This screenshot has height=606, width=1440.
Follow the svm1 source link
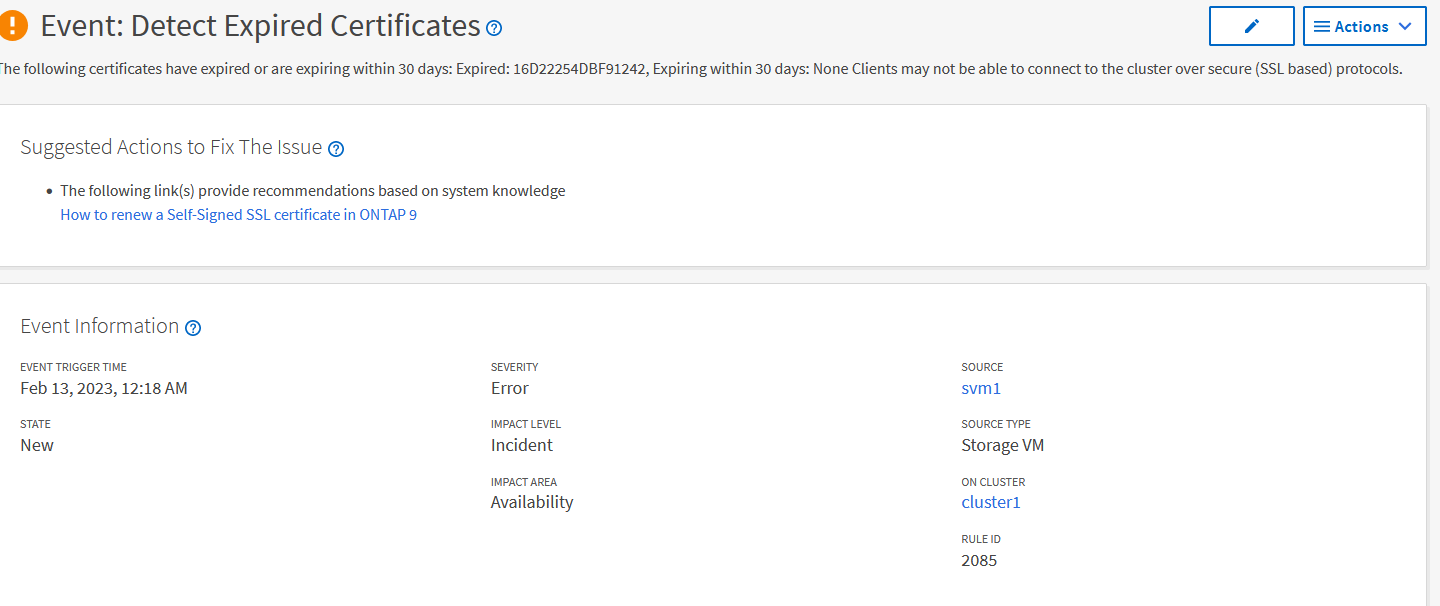click(980, 388)
